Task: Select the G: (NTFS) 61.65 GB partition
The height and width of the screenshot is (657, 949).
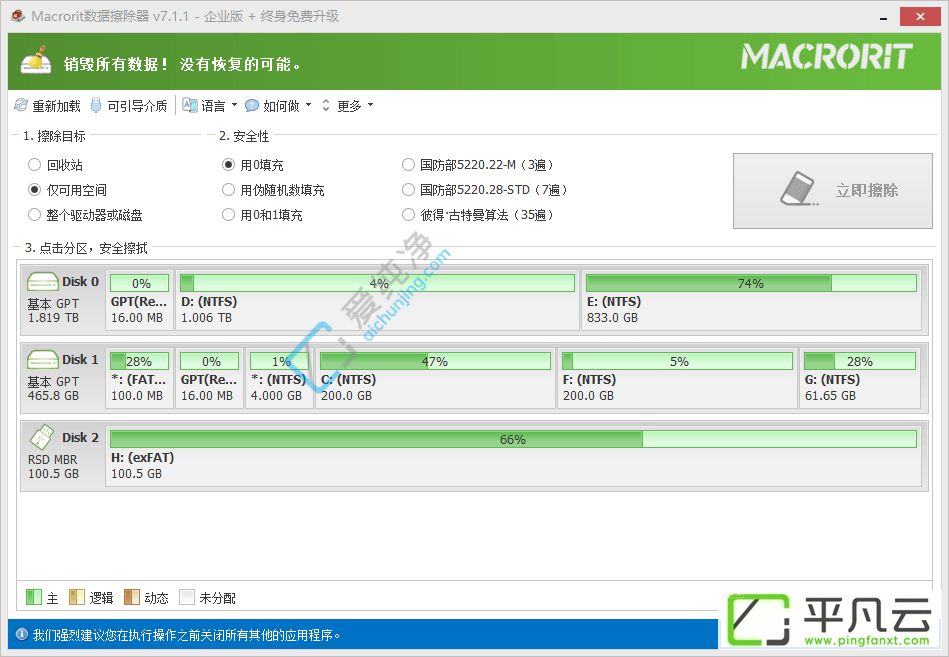Action: (x=860, y=378)
